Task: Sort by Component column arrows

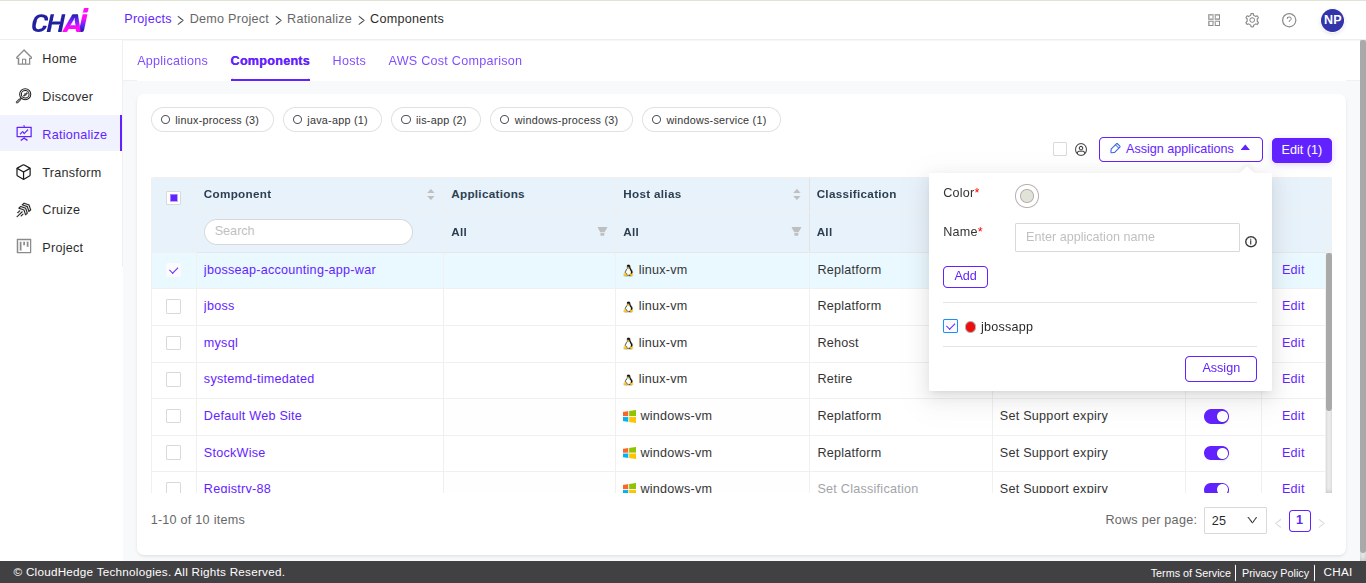Action: pos(431,194)
